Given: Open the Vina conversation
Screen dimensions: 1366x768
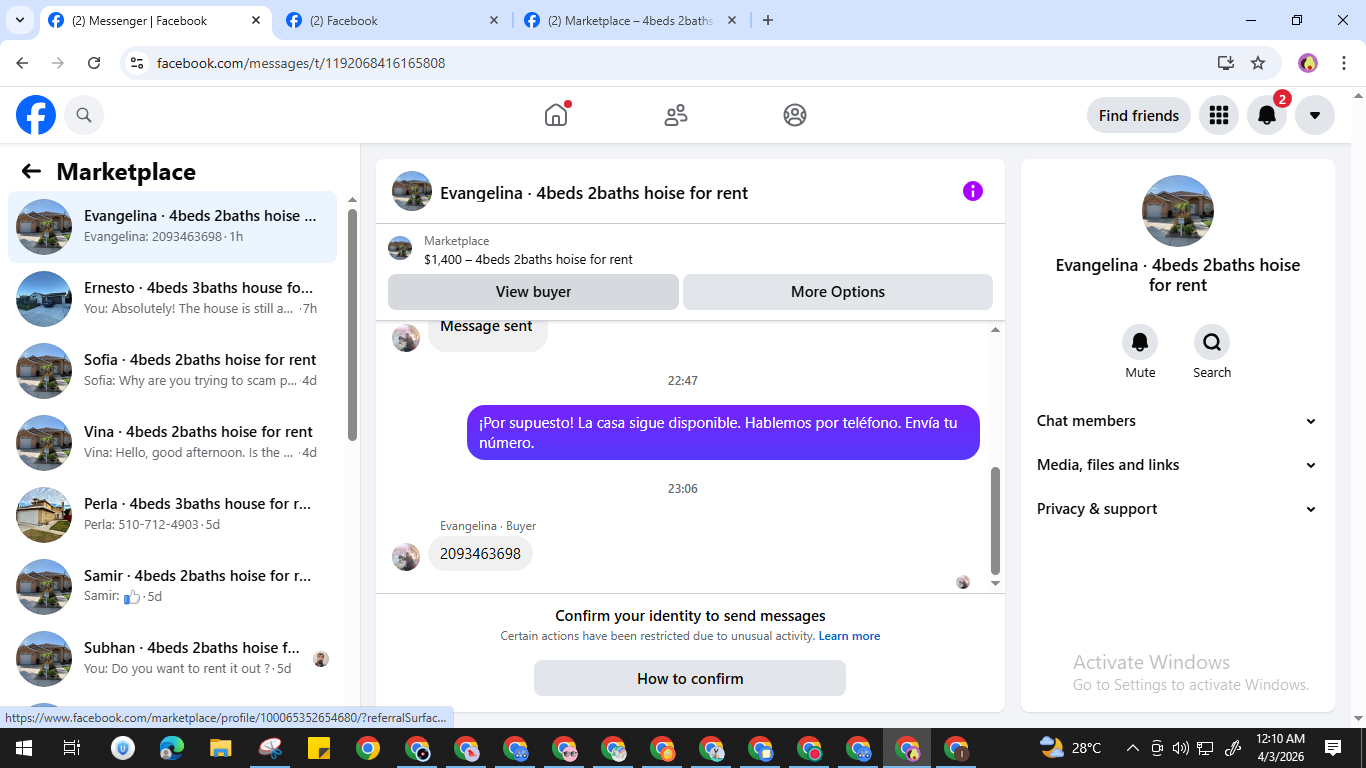Looking at the screenshot, I should (x=172, y=443).
